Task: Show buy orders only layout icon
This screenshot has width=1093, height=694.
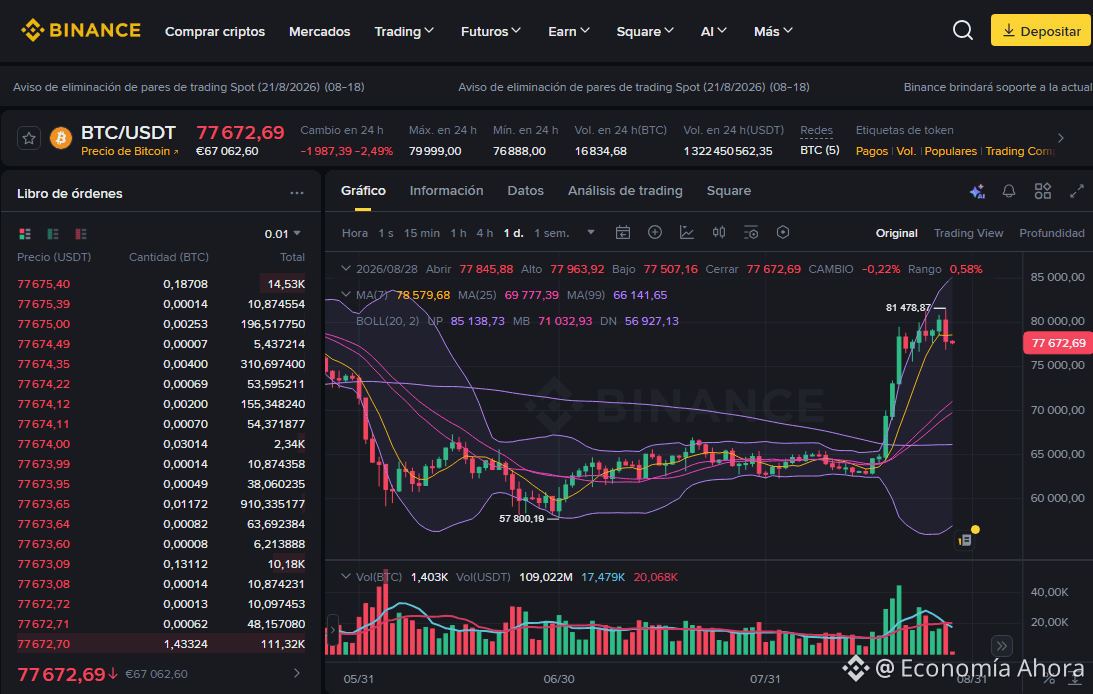Action: click(53, 233)
